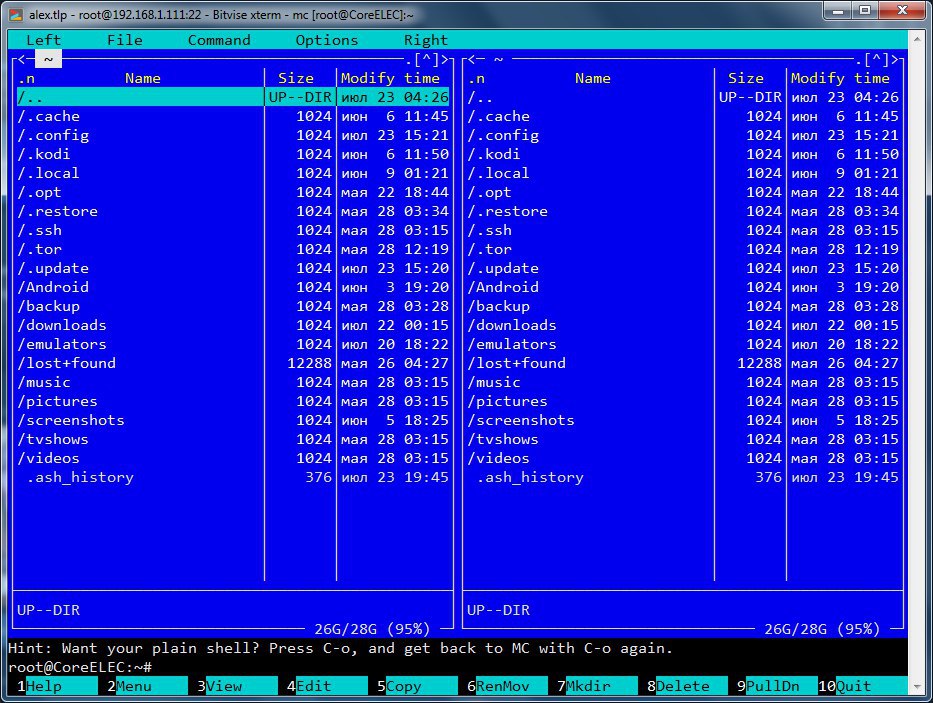Click right panel 26G/28G disk usage text
Screen dimensions: 933x703
[x=822, y=629]
